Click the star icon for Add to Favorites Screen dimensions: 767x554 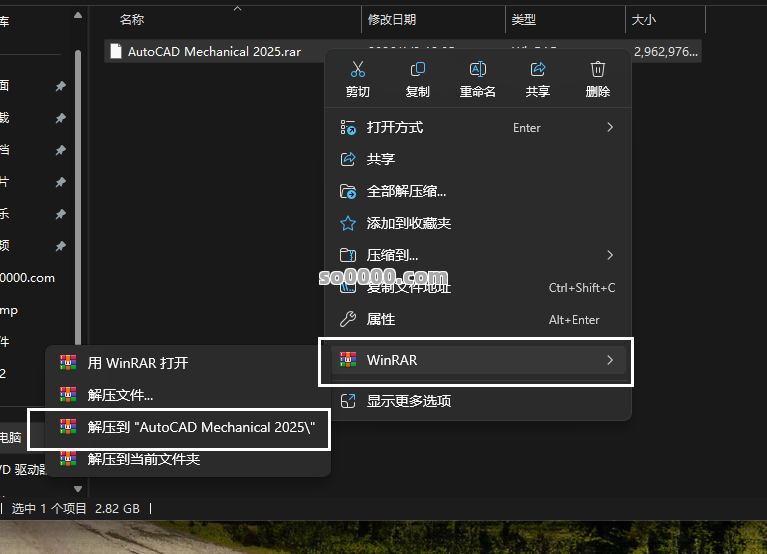coord(348,223)
